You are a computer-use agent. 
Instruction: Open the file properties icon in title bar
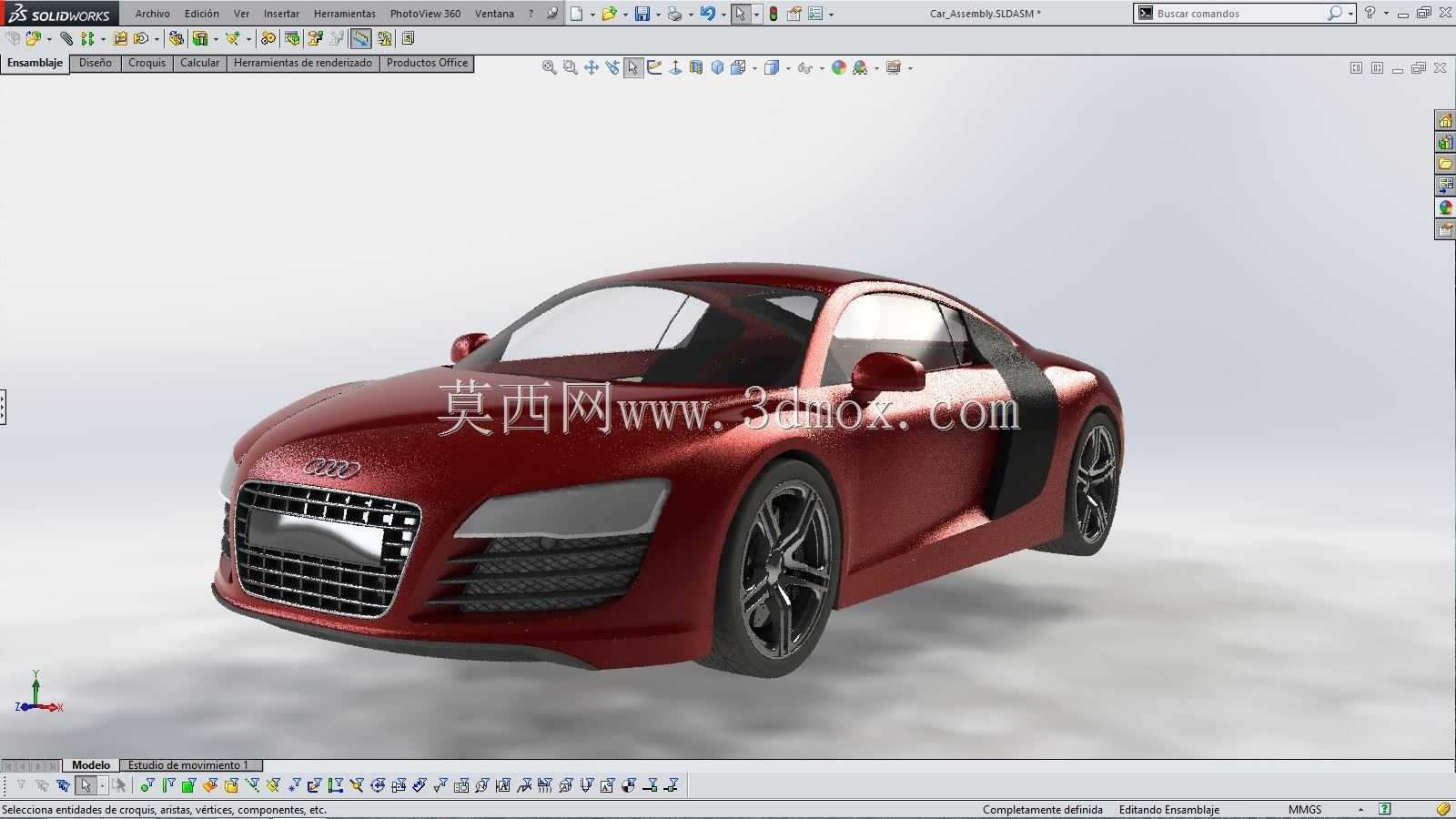[x=794, y=14]
